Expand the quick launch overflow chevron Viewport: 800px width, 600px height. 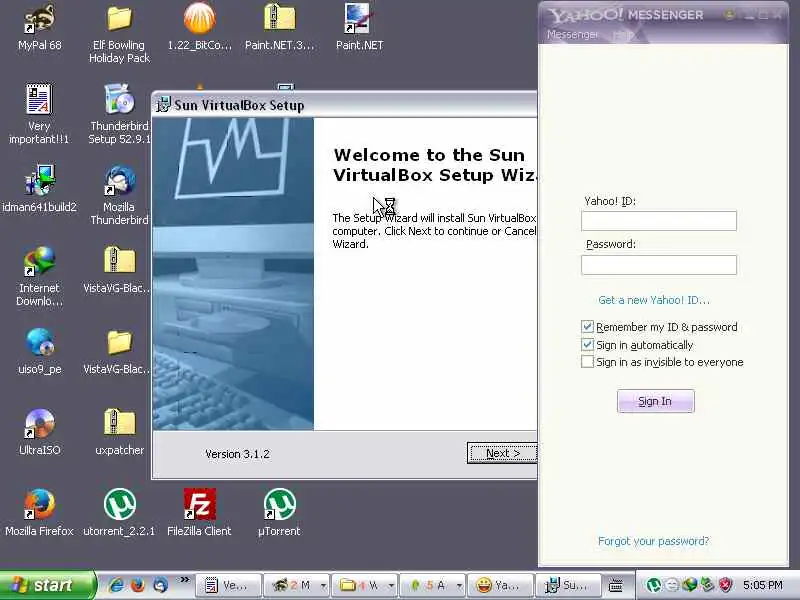point(184,580)
